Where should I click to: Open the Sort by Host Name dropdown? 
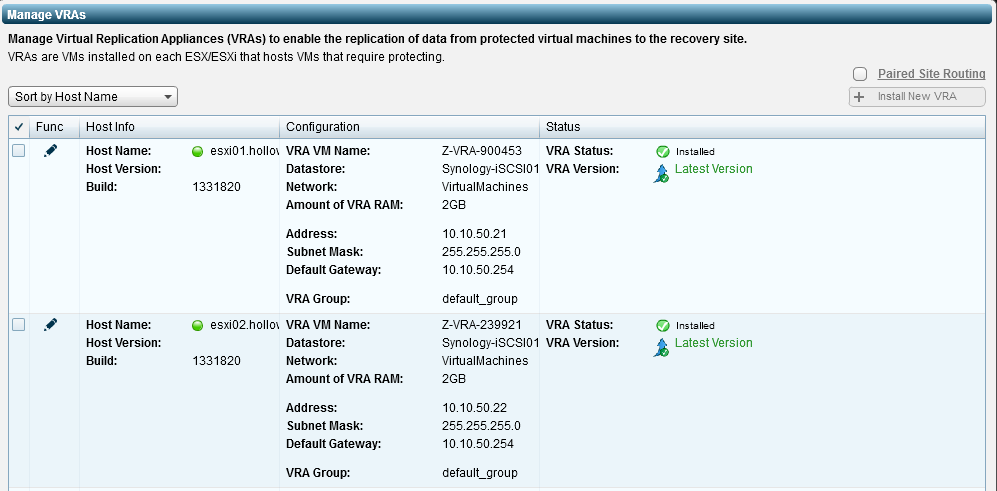click(x=93, y=97)
